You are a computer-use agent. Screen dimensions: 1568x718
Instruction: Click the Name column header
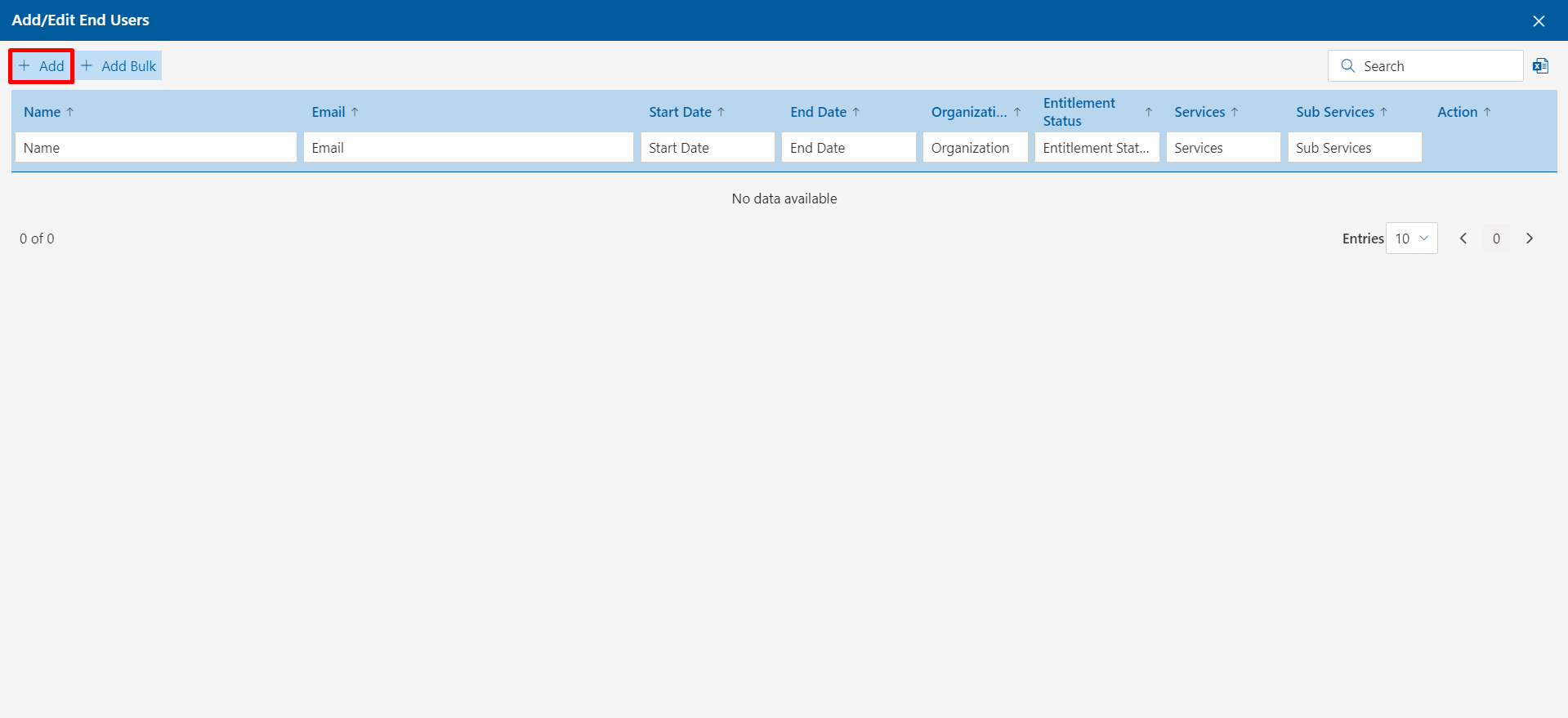[42, 112]
